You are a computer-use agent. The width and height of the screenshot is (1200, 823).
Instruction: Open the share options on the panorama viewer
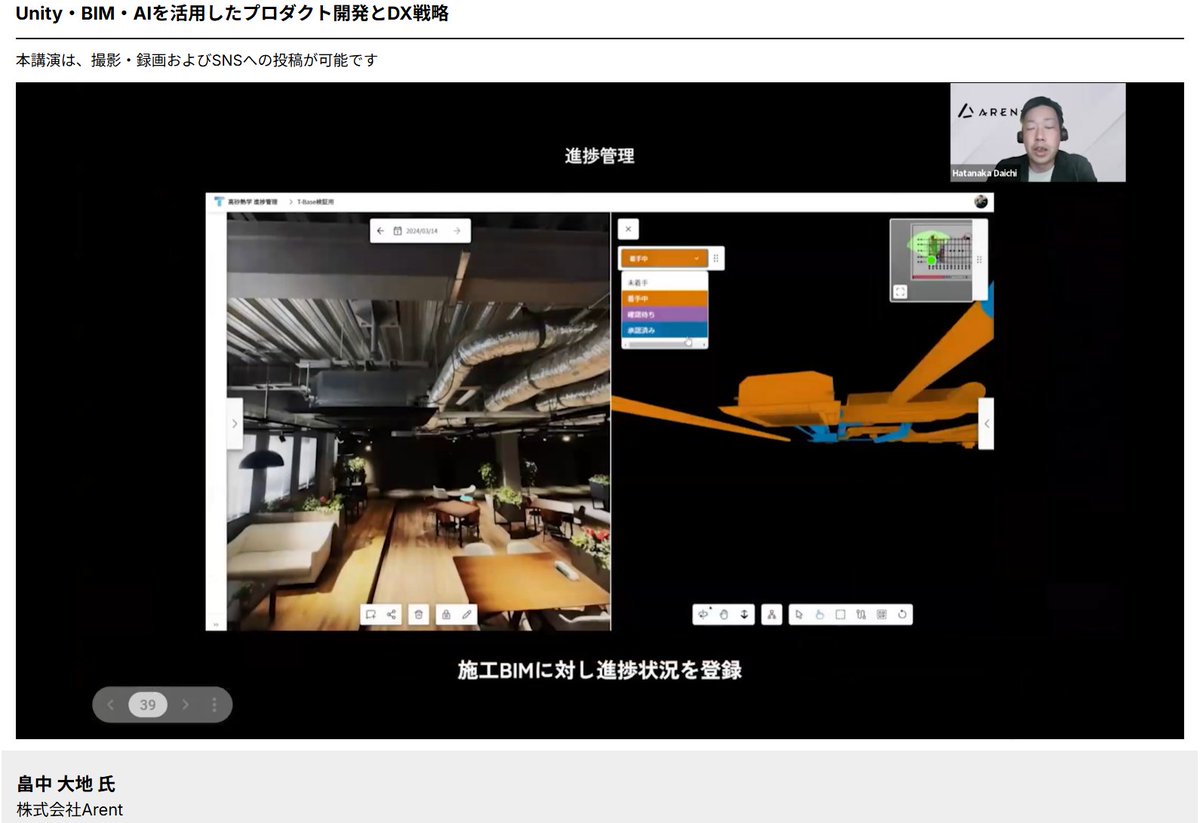[x=391, y=614]
